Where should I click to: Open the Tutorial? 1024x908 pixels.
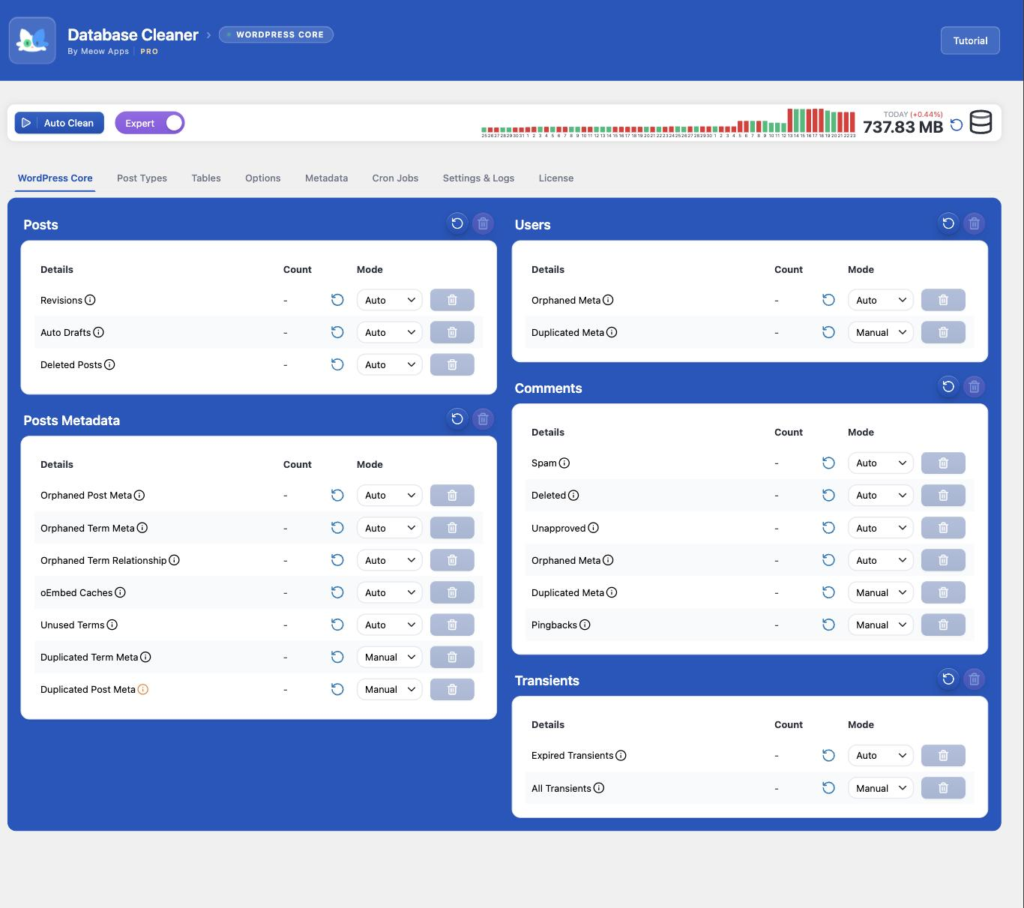970,41
